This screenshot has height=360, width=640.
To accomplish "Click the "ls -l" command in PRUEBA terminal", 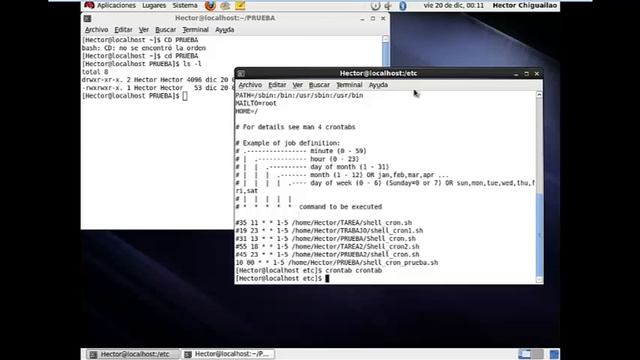I will [192, 64].
